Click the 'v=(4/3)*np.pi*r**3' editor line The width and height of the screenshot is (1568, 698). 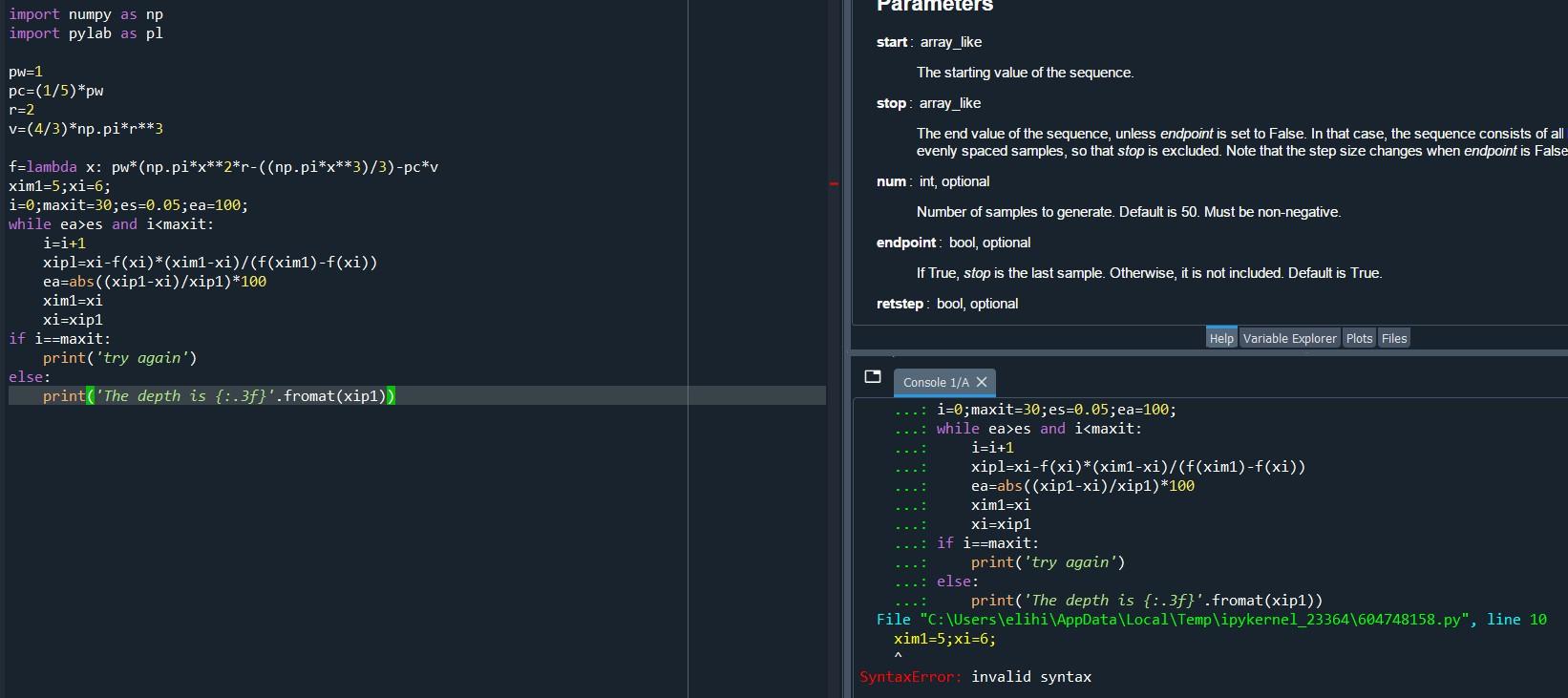[x=86, y=129]
